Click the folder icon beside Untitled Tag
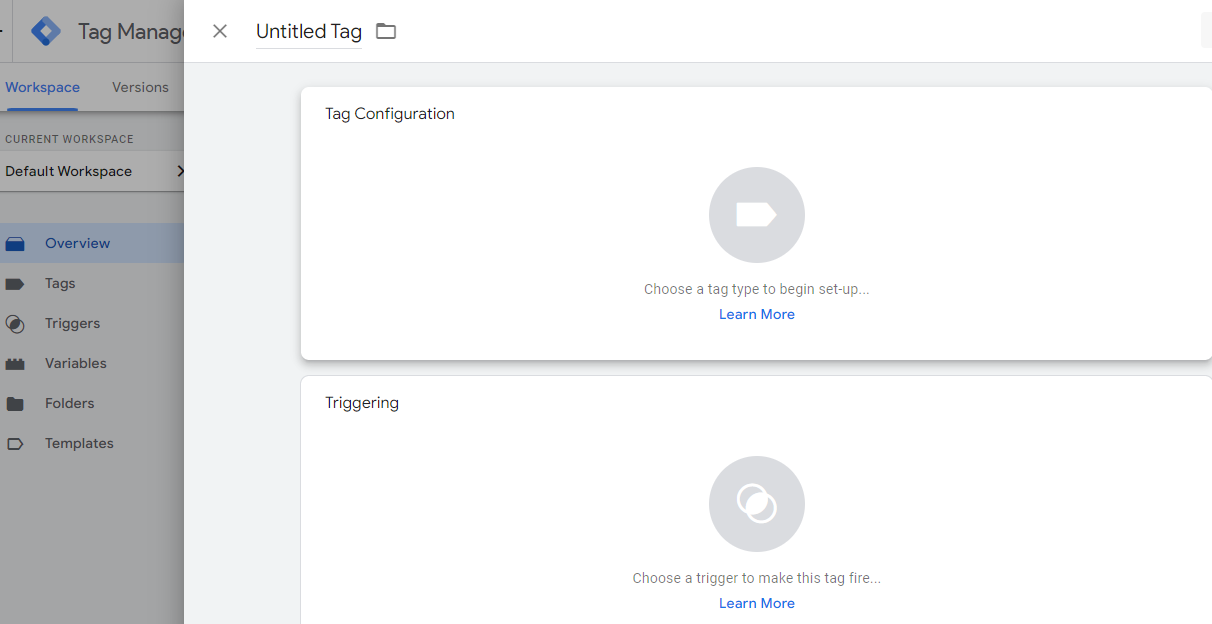The height and width of the screenshot is (624, 1212). (386, 31)
